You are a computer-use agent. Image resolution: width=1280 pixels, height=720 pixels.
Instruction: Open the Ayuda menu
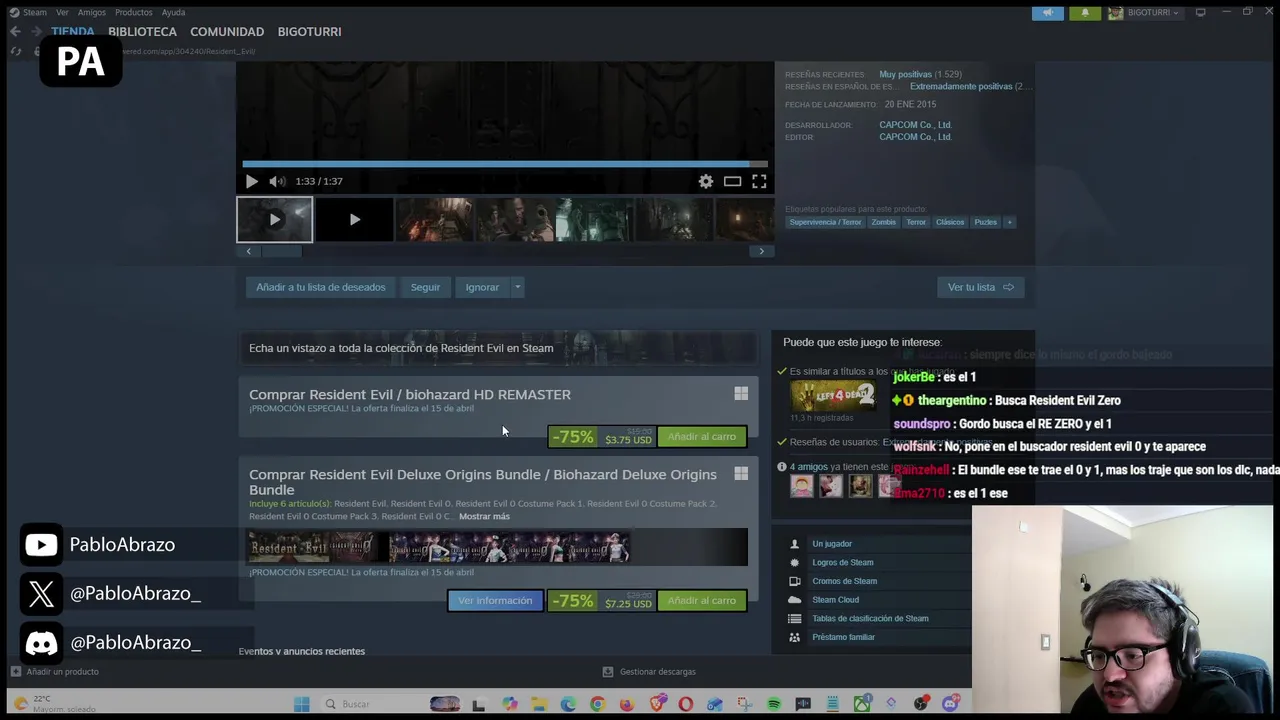point(174,12)
